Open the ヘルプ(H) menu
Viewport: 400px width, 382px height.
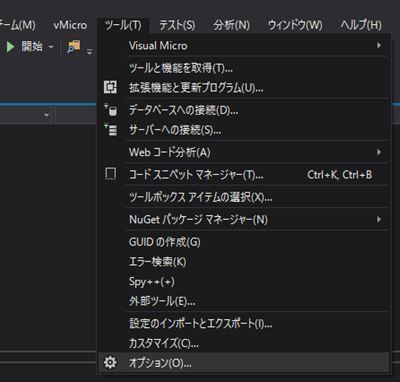pyautogui.click(x=361, y=25)
